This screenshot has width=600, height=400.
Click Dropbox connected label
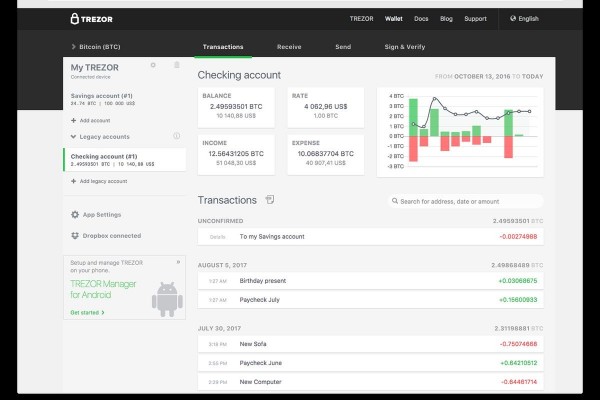(x=112, y=236)
